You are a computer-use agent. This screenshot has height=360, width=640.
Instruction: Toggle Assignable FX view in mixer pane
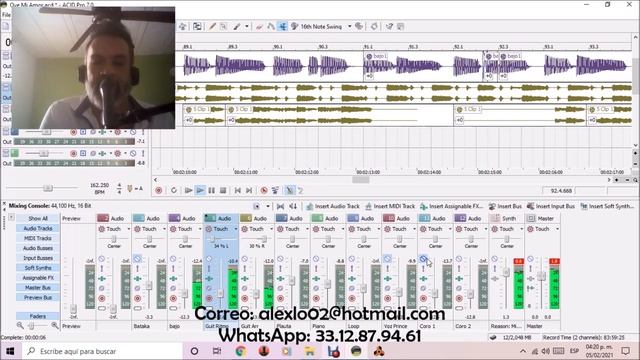(x=38, y=278)
